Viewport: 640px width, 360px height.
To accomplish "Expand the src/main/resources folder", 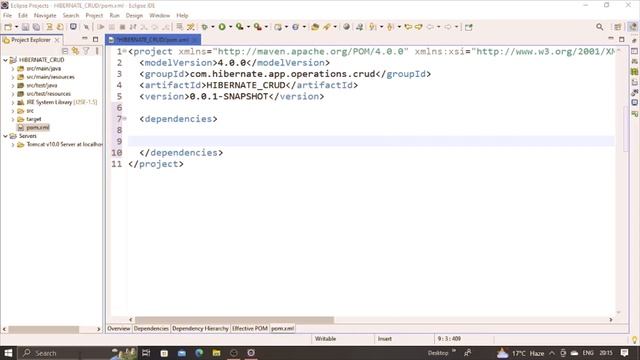I will click(x=13, y=77).
